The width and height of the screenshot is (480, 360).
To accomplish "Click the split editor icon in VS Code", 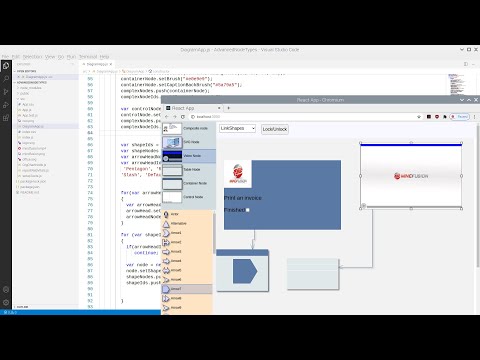I will coord(466,64).
